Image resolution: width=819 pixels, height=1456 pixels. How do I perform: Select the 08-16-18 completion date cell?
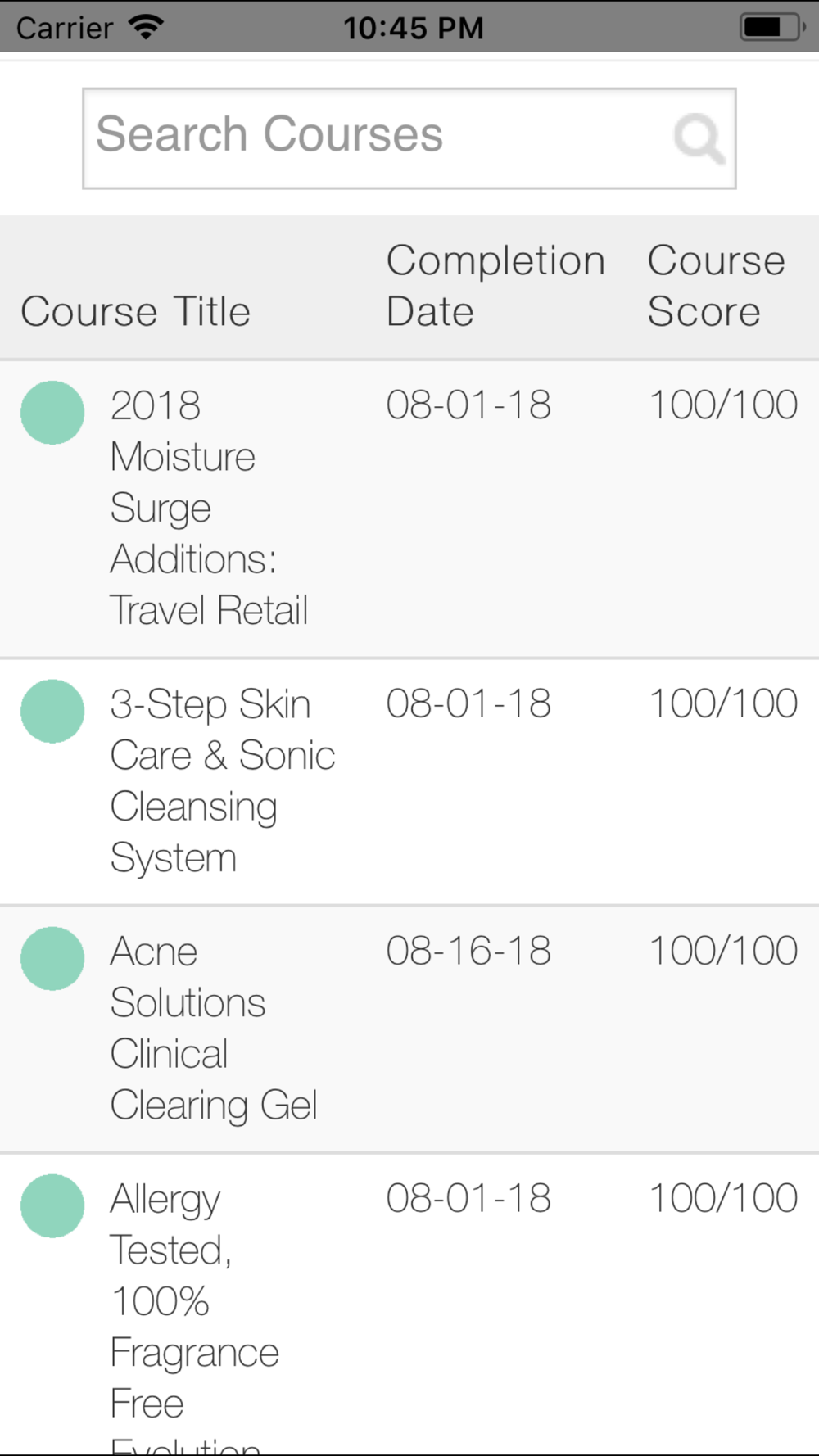click(468, 952)
